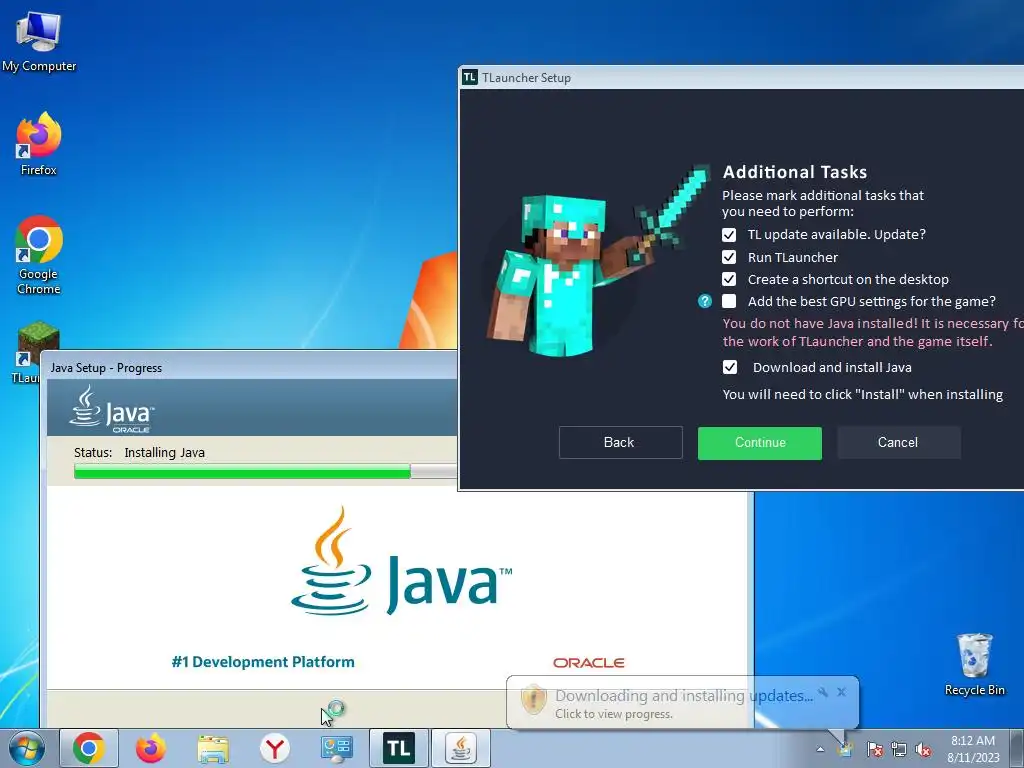The width and height of the screenshot is (1024, 768).
Task: Click the Back button in TLauncher Setup
Action: point(620,443)
